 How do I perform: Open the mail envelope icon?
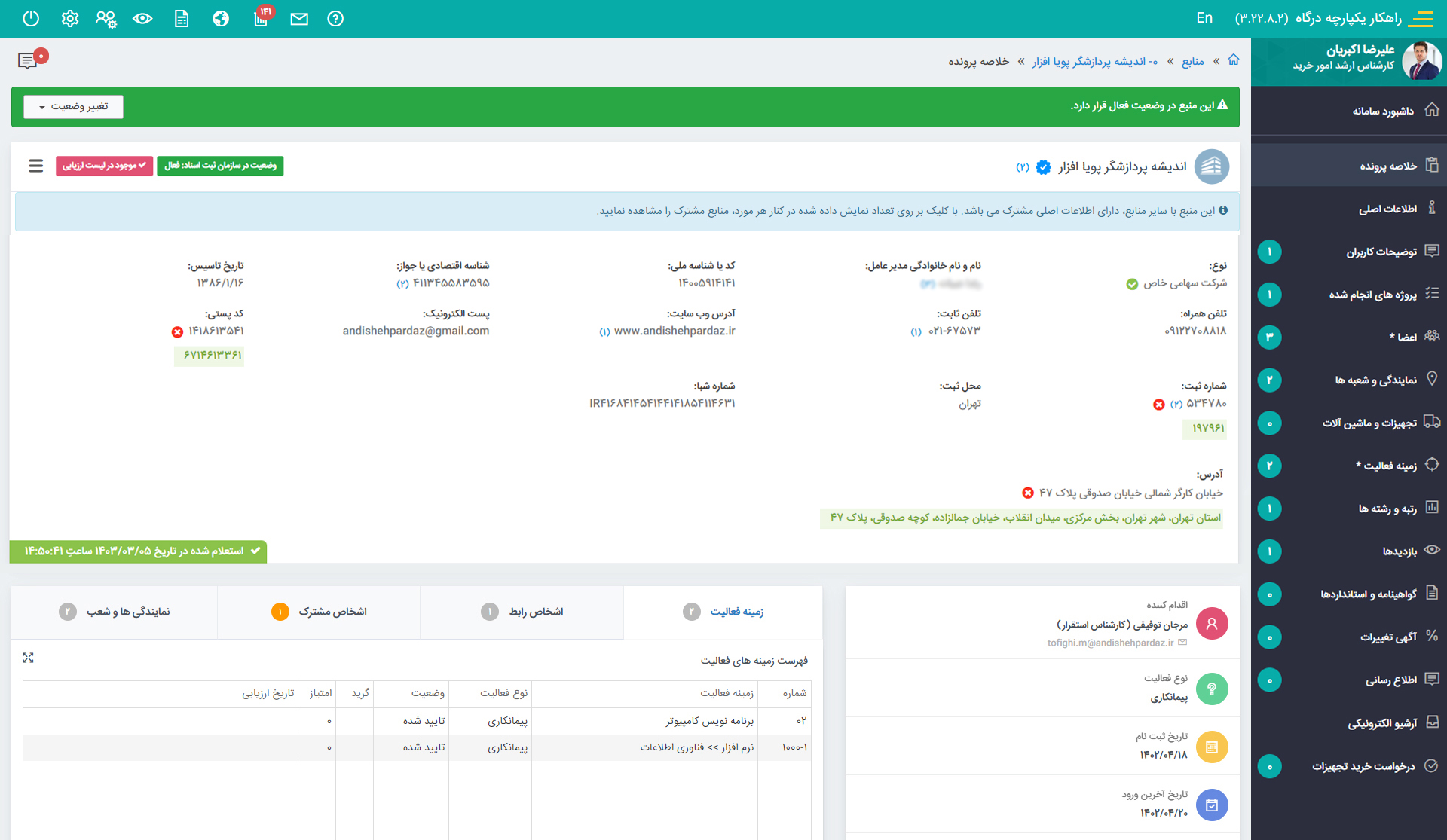click(299, 19)
